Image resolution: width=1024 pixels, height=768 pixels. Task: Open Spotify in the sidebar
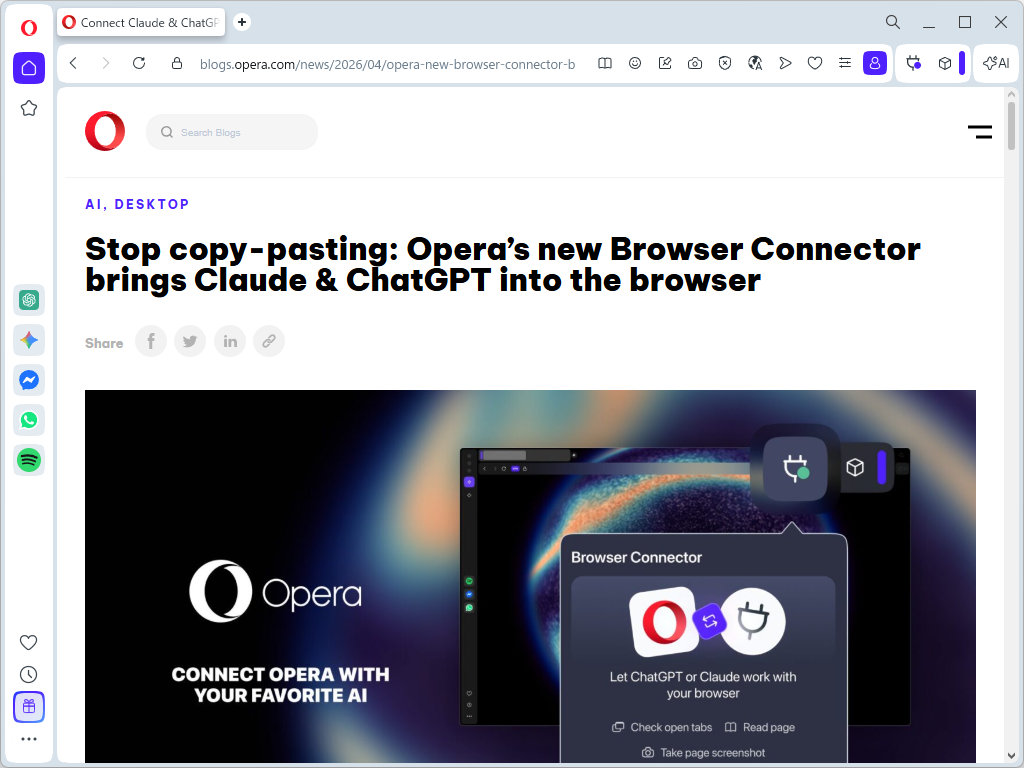(x=29, y=460)
